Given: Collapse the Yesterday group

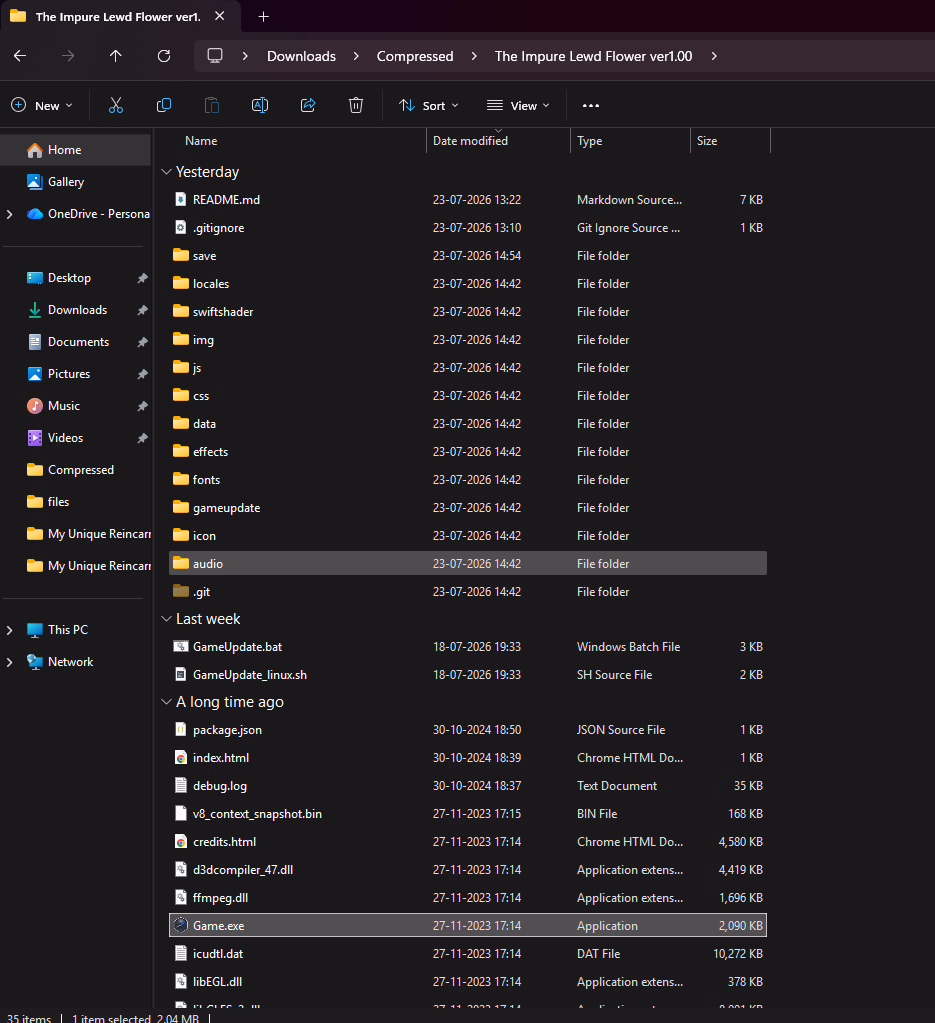Looking at the screenshot, I should point(166,172).
